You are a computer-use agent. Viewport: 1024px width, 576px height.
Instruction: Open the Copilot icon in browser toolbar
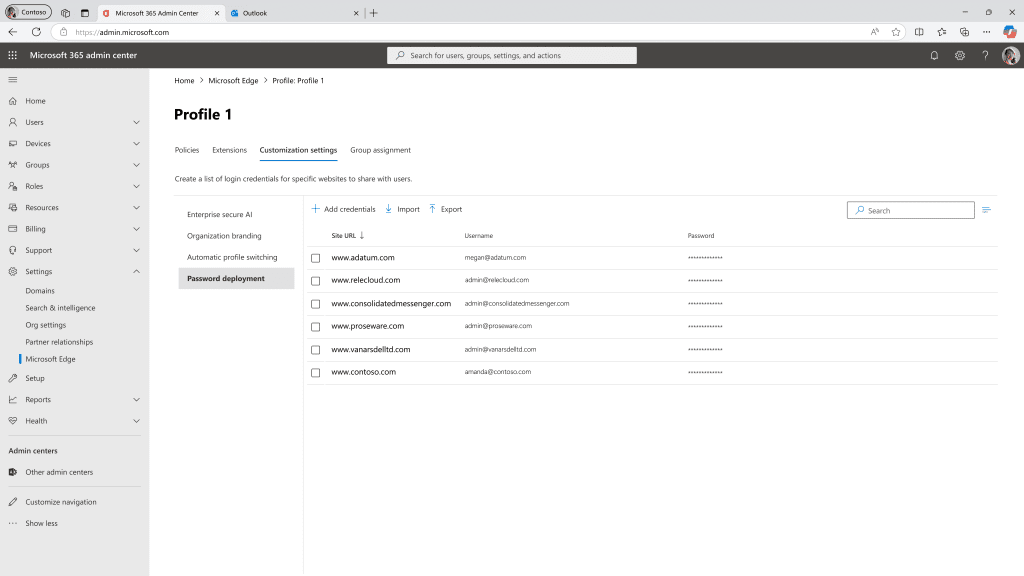click(x=1010, y=32)
